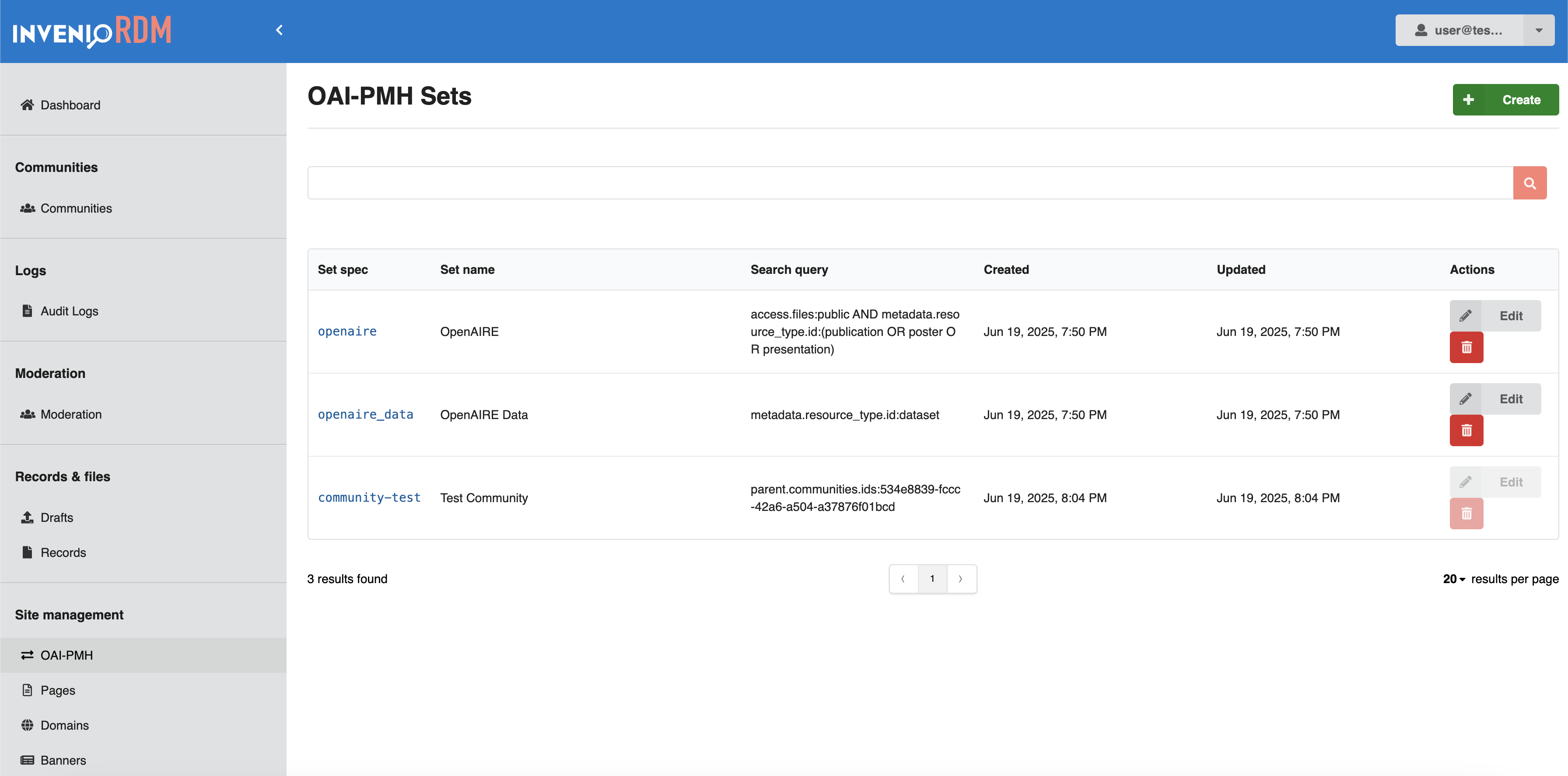Delete the openaire set using trash icon
Viewport: 1568px width, 776px height.
click(1466, 347)
